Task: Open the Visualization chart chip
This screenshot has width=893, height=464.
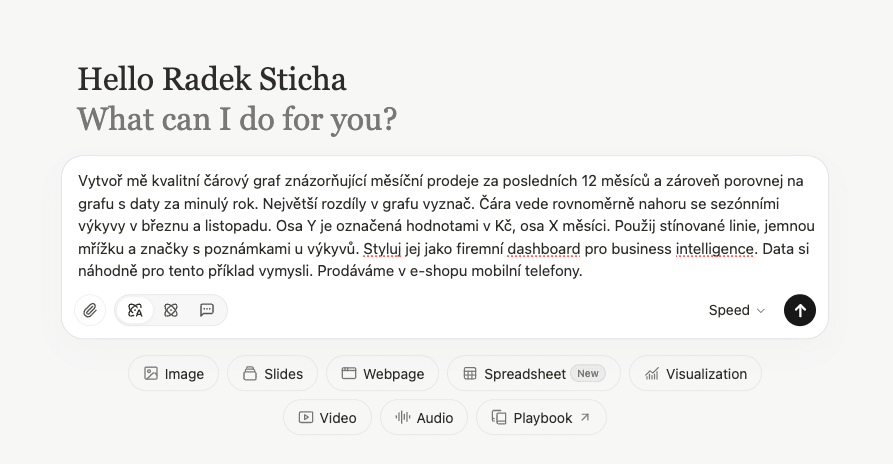Action: point(695,373)
